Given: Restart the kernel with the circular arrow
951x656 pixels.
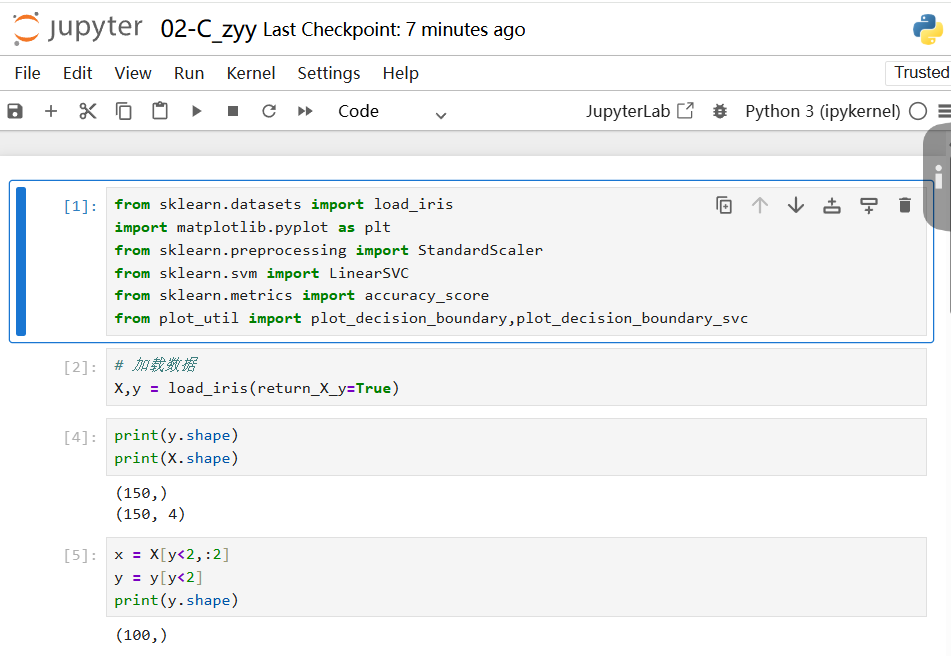Looking at the screenshot, I should [x=269, y=111].
